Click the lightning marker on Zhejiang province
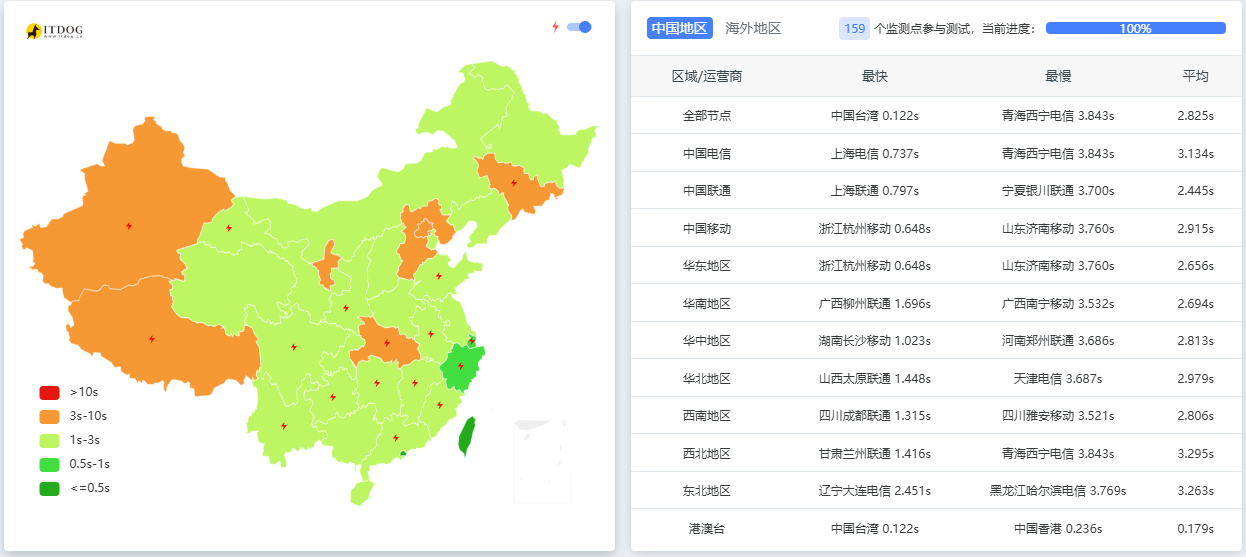 click(x=460, y=366)
